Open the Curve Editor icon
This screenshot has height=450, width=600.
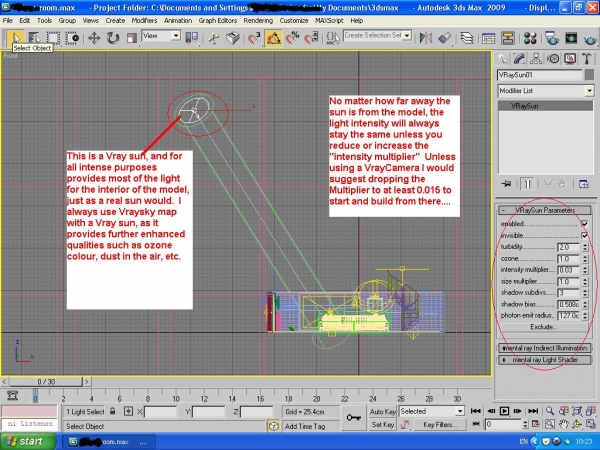pyautogui.click(x=489, y=38)
